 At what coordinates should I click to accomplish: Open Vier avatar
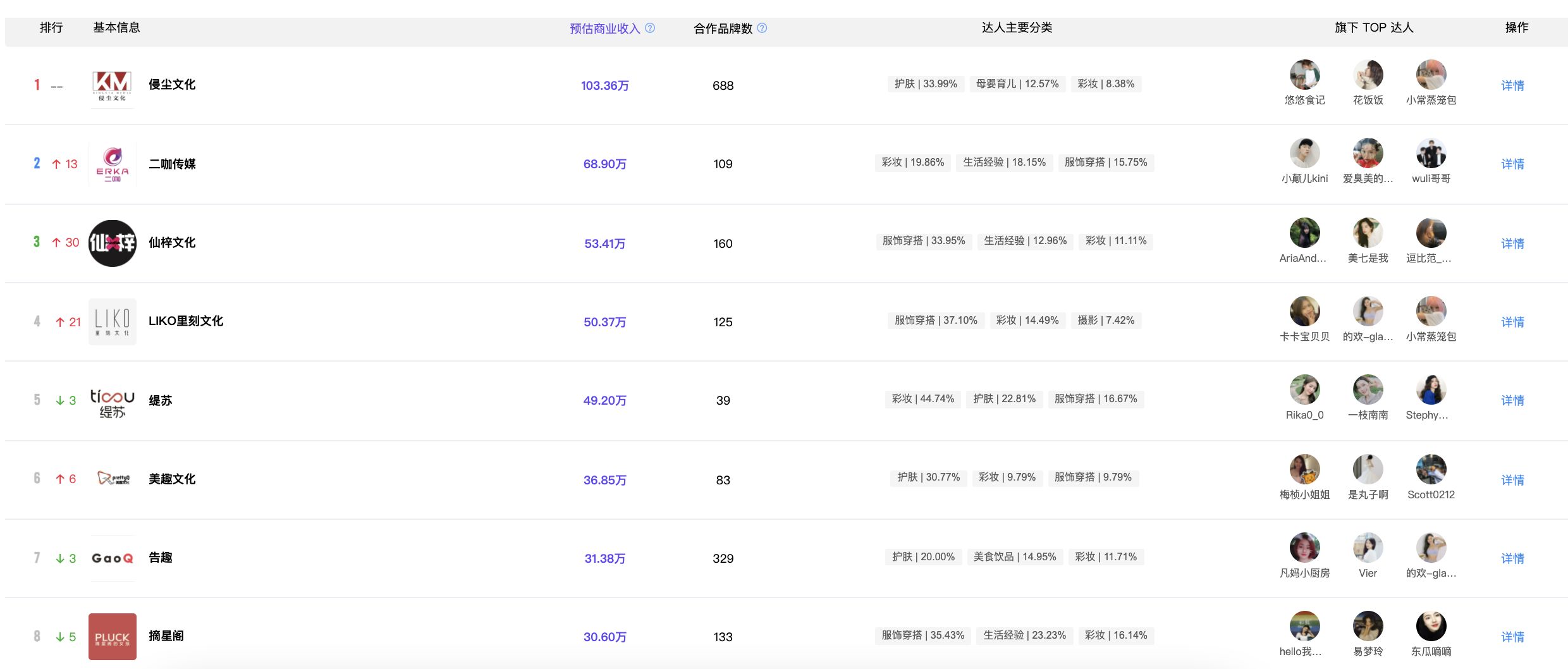pos(1368,548)
